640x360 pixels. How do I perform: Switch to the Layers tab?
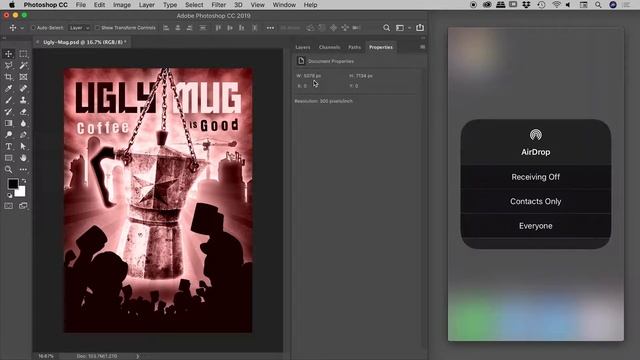(x=303, y=47)
